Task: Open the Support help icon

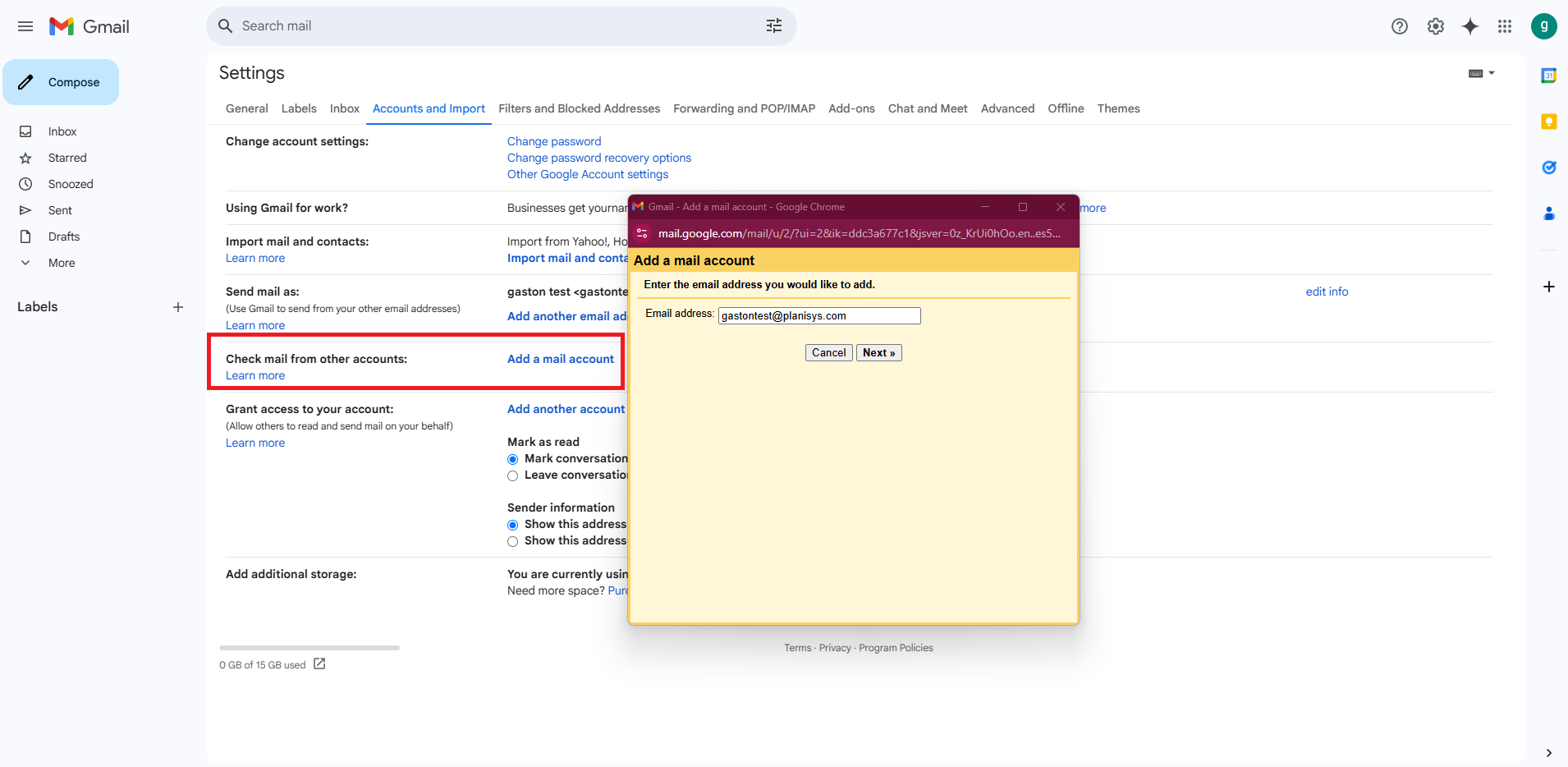Action: pos(1399,26)
